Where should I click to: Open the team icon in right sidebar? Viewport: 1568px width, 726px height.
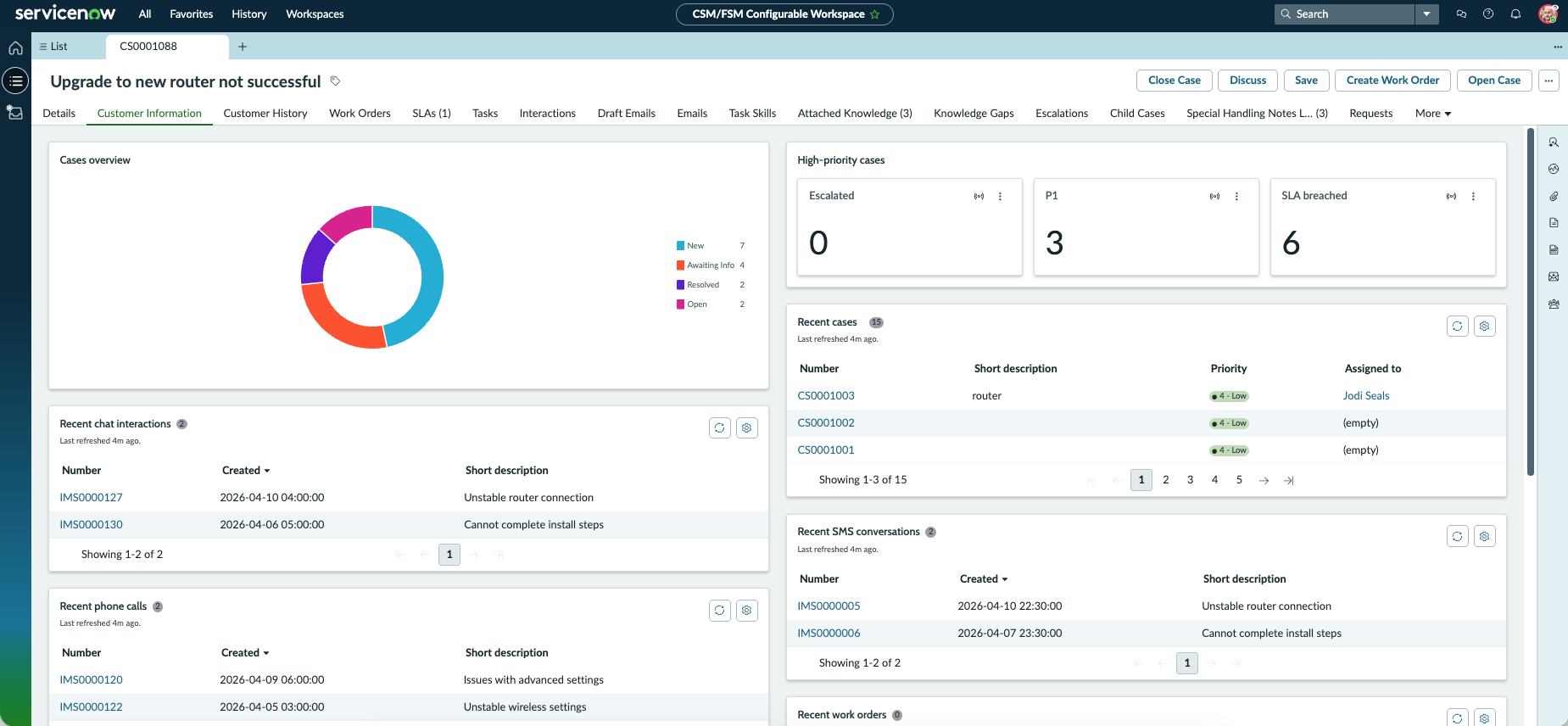tap(1554, 304)
